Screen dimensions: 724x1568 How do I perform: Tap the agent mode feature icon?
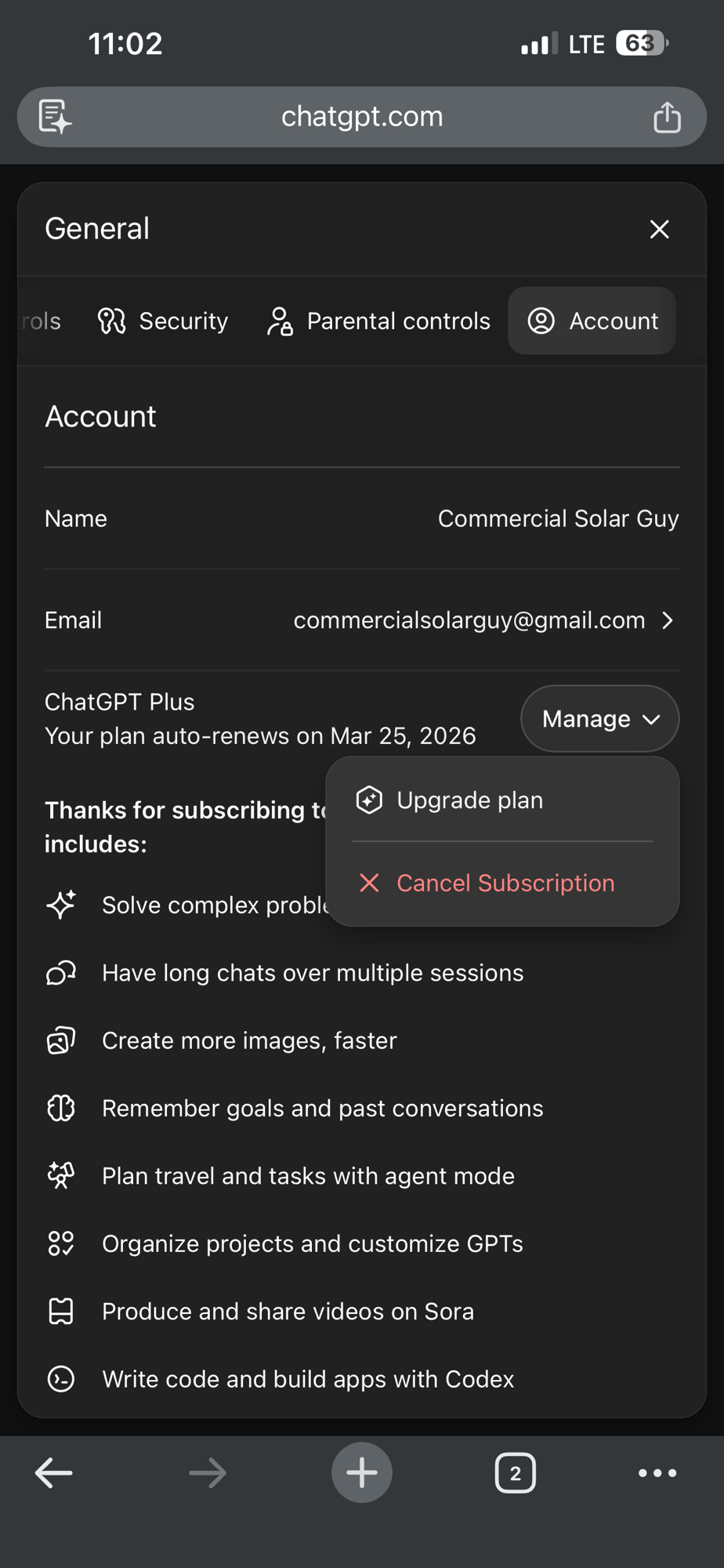[x=60, y=1175]
